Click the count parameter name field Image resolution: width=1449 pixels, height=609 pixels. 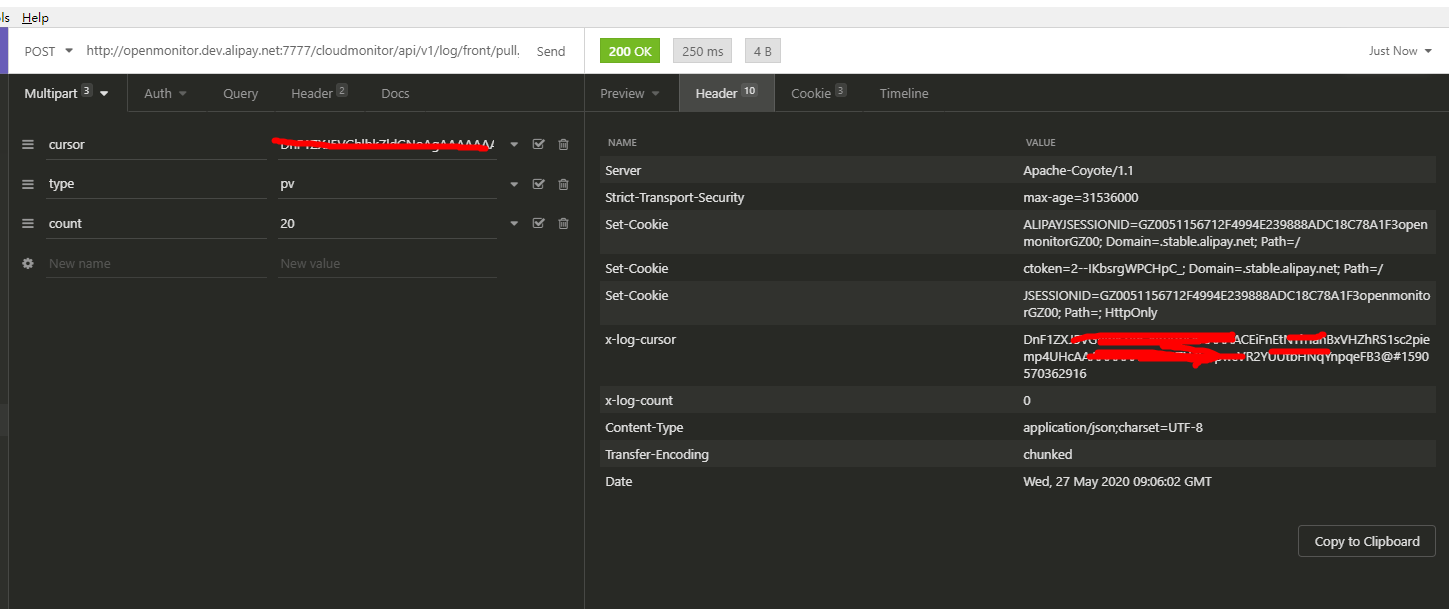(156, 224)
